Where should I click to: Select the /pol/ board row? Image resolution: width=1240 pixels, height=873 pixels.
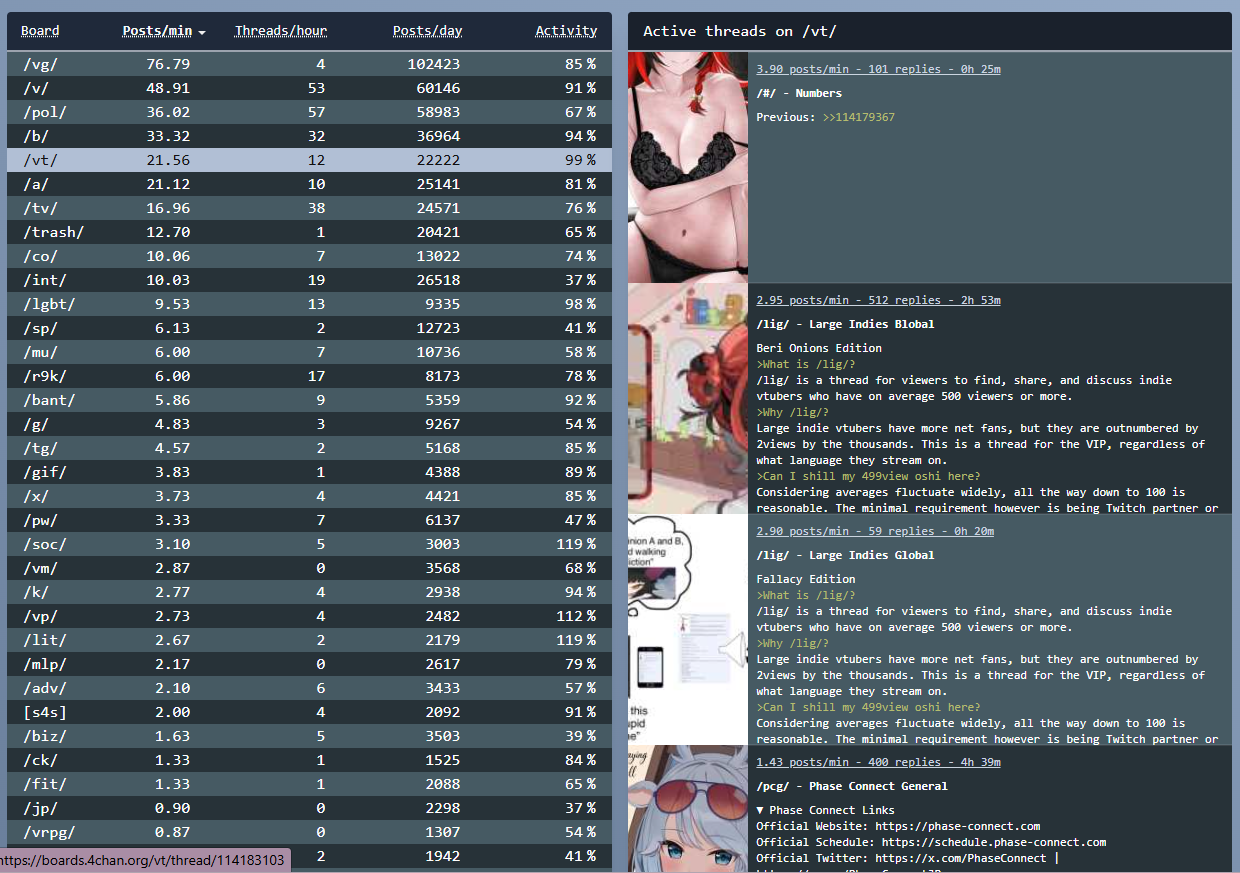pyautogui.click(x=309, y=112)
